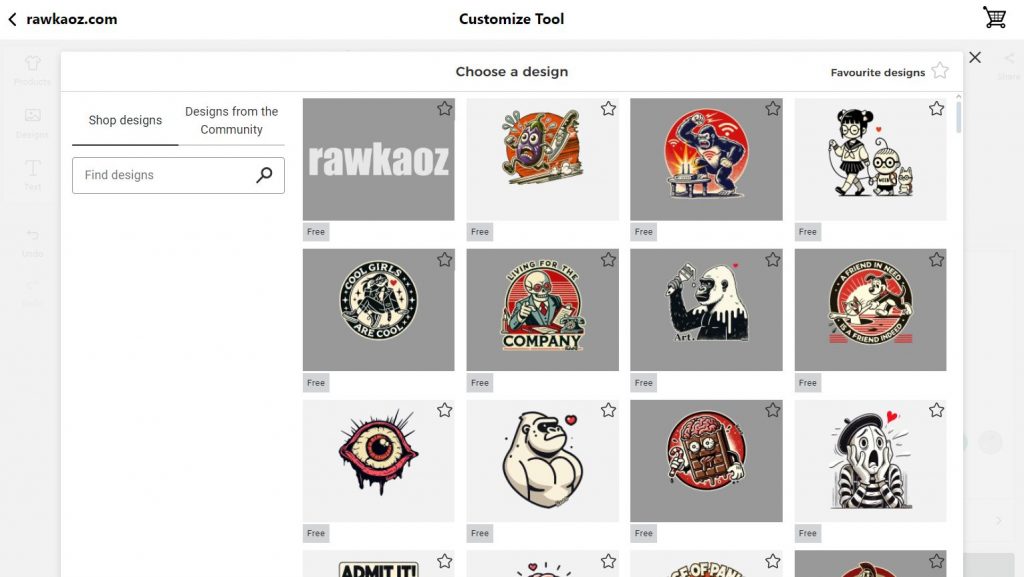Select the Designs icon in the sidebar

pyautogui.click(x=31, y=122)
